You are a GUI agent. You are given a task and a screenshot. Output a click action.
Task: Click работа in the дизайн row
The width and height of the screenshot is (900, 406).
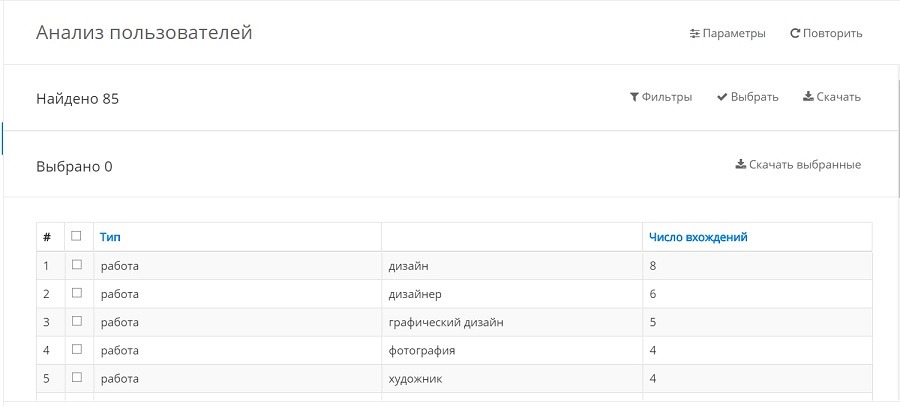pyautogui.click(x=120, y=266)
